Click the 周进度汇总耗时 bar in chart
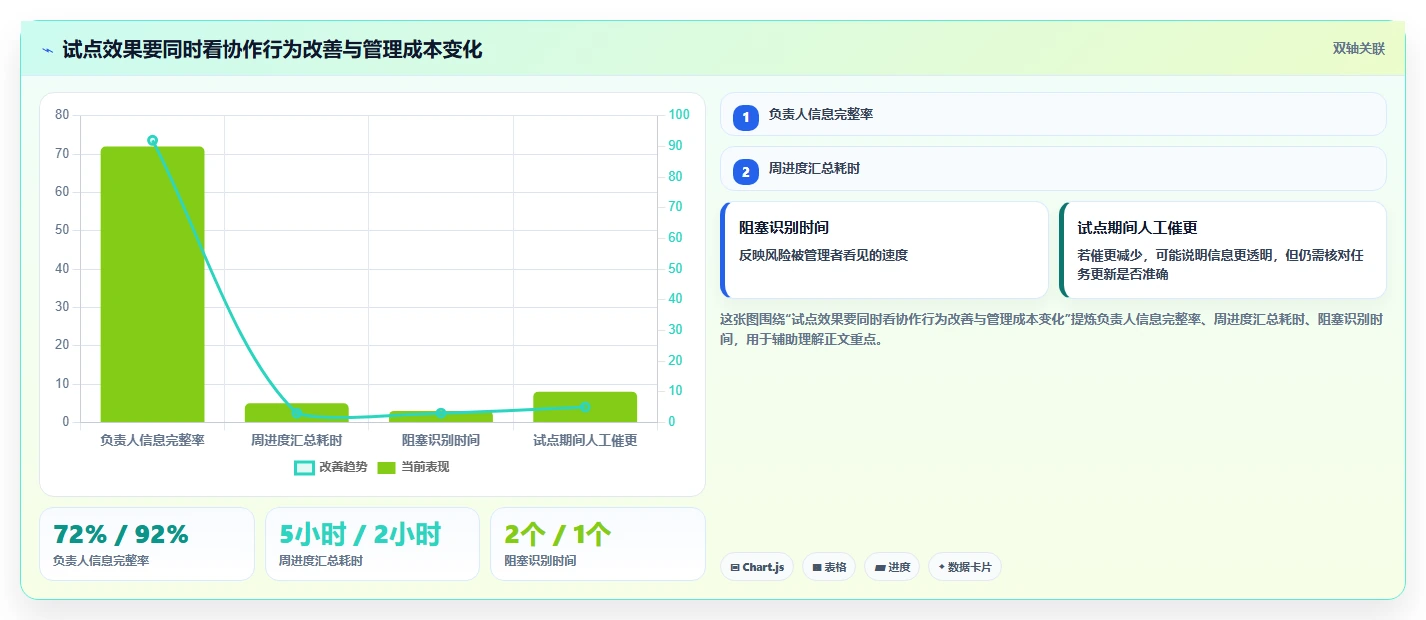This screenshot has width=1426, height=620. click(x=297, y=412)
